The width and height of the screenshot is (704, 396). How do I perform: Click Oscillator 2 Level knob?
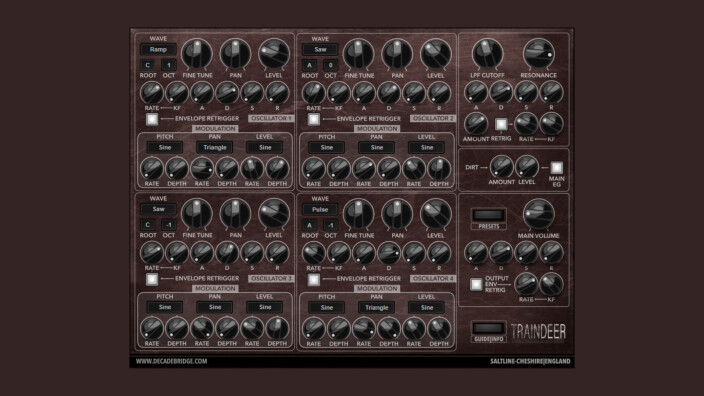pos(436,54)
